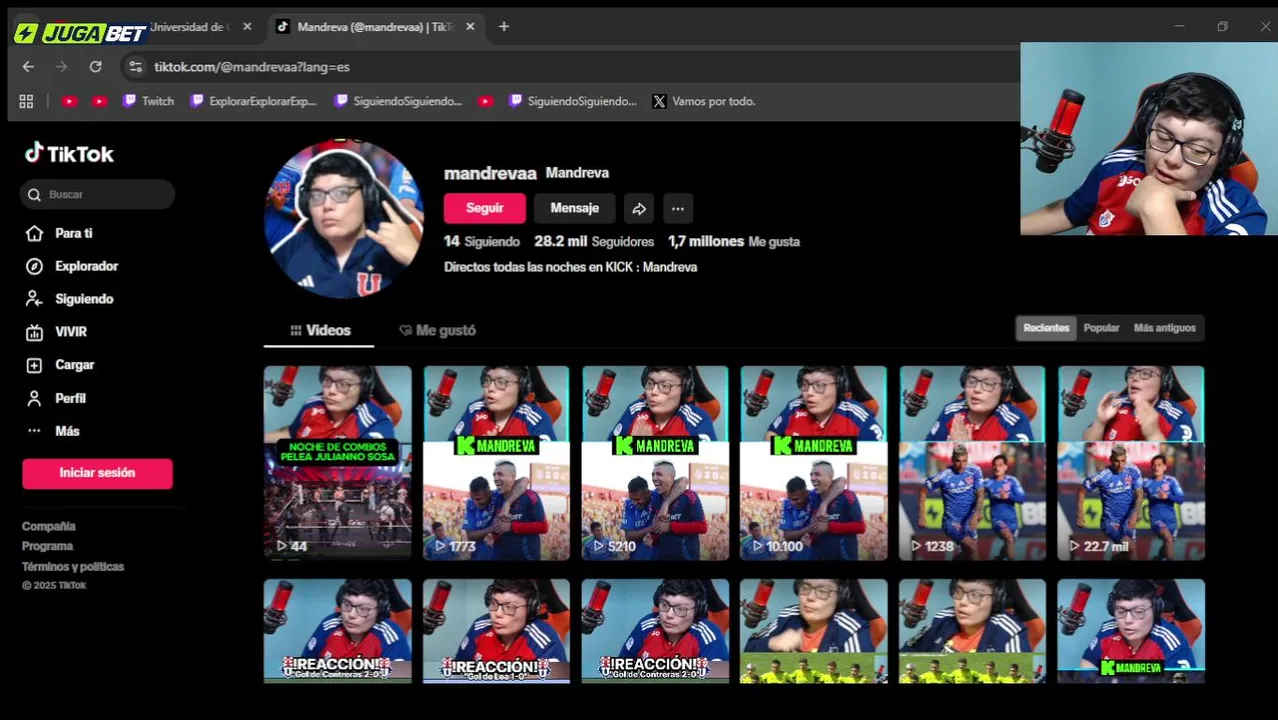This screenshot has width=1278, height=720.
Task: Open the video with 44 views
Action: 337,463
